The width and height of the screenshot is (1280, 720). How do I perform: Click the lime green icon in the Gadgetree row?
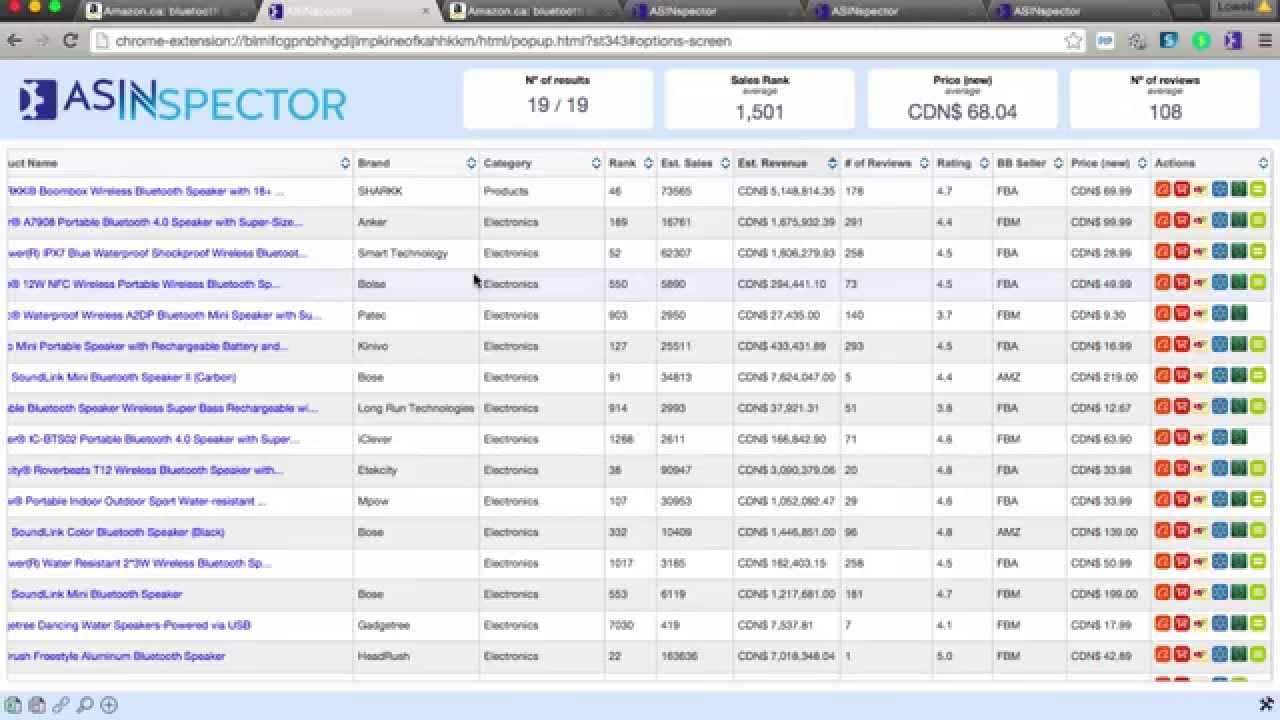pyautogui.click(x=1258, y=624)
